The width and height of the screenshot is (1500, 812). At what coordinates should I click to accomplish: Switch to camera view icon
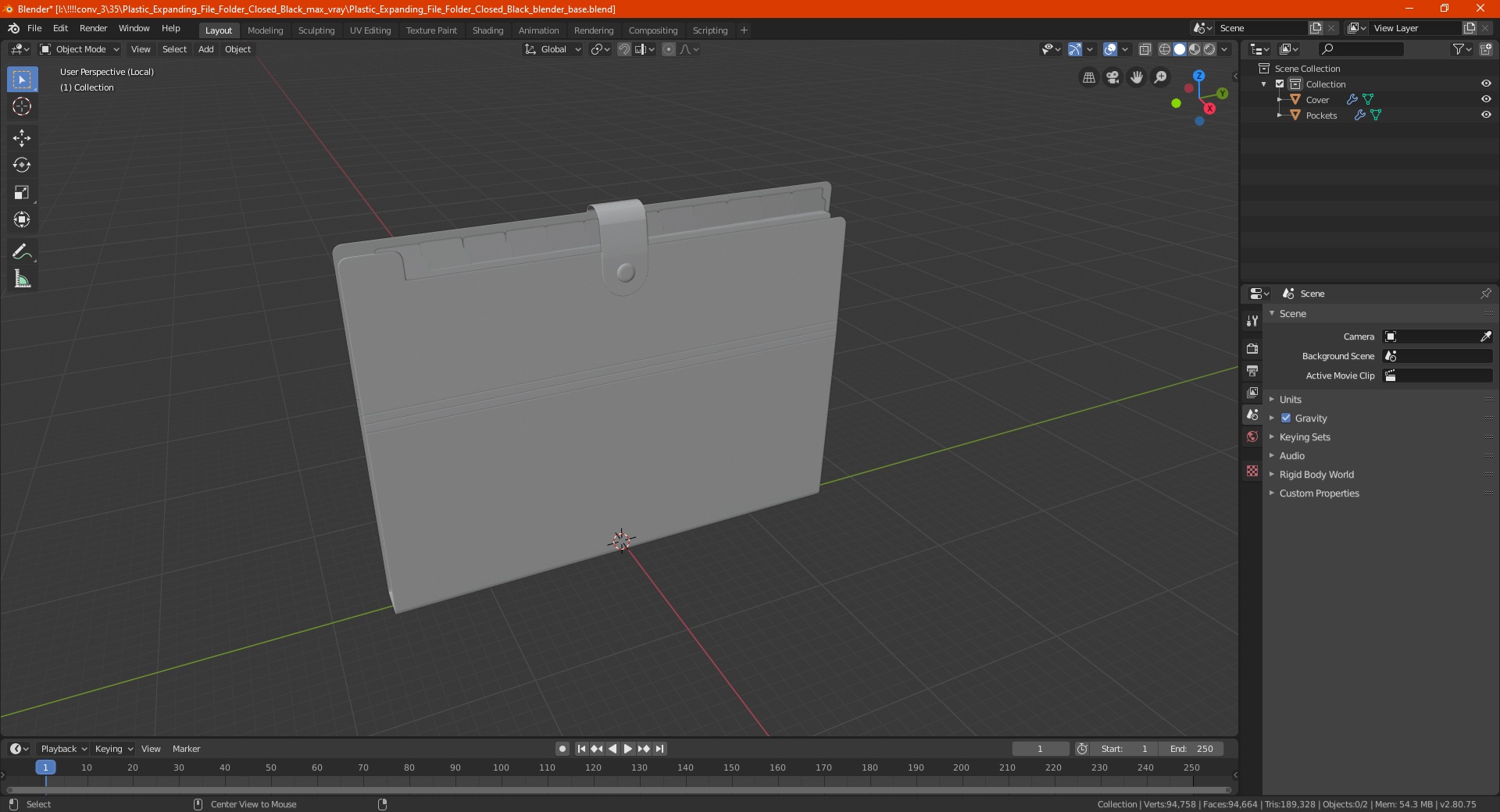point(1112,77)
